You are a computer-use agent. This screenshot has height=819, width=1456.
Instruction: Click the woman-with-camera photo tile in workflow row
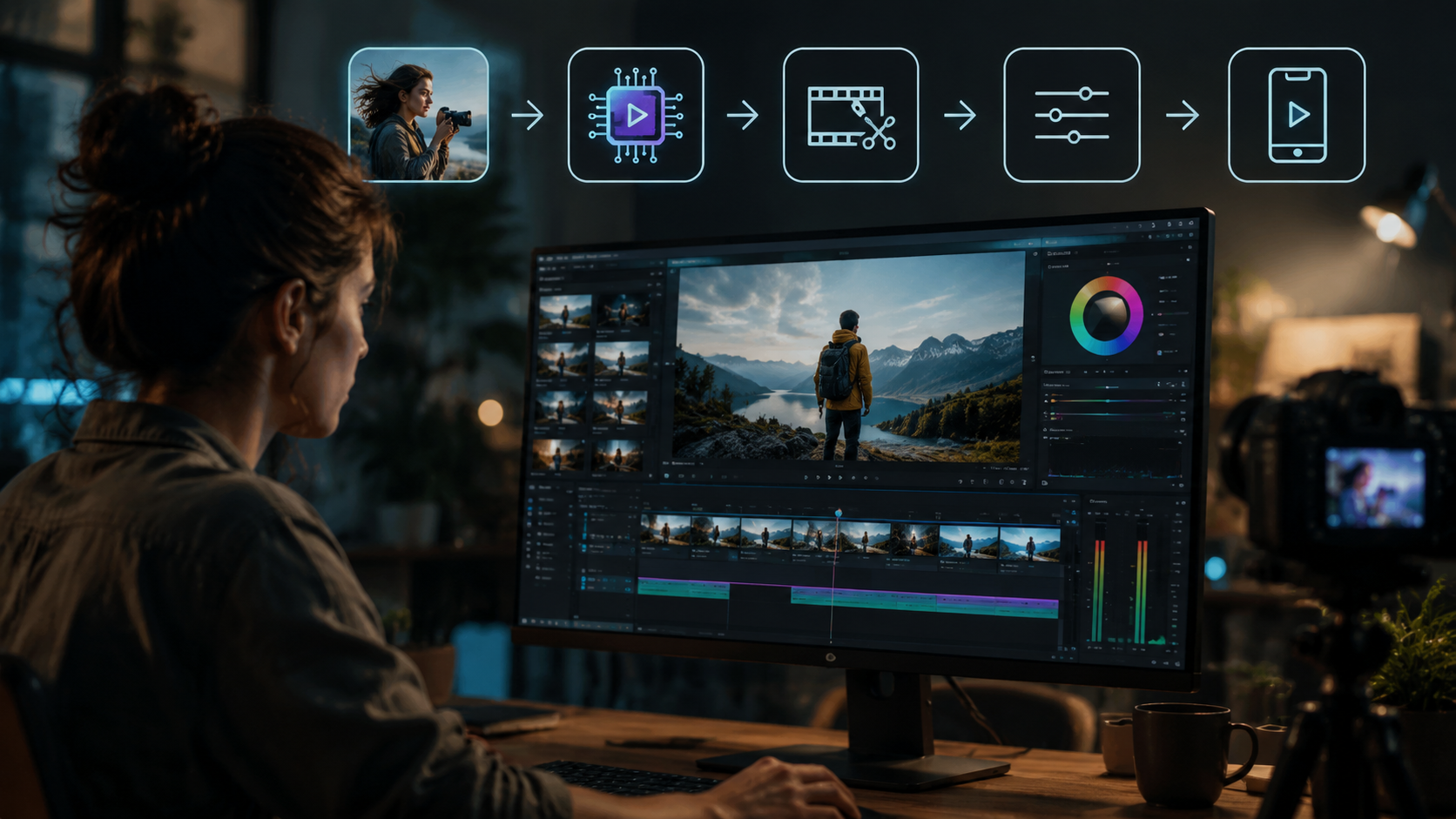[x=418, y=115]
